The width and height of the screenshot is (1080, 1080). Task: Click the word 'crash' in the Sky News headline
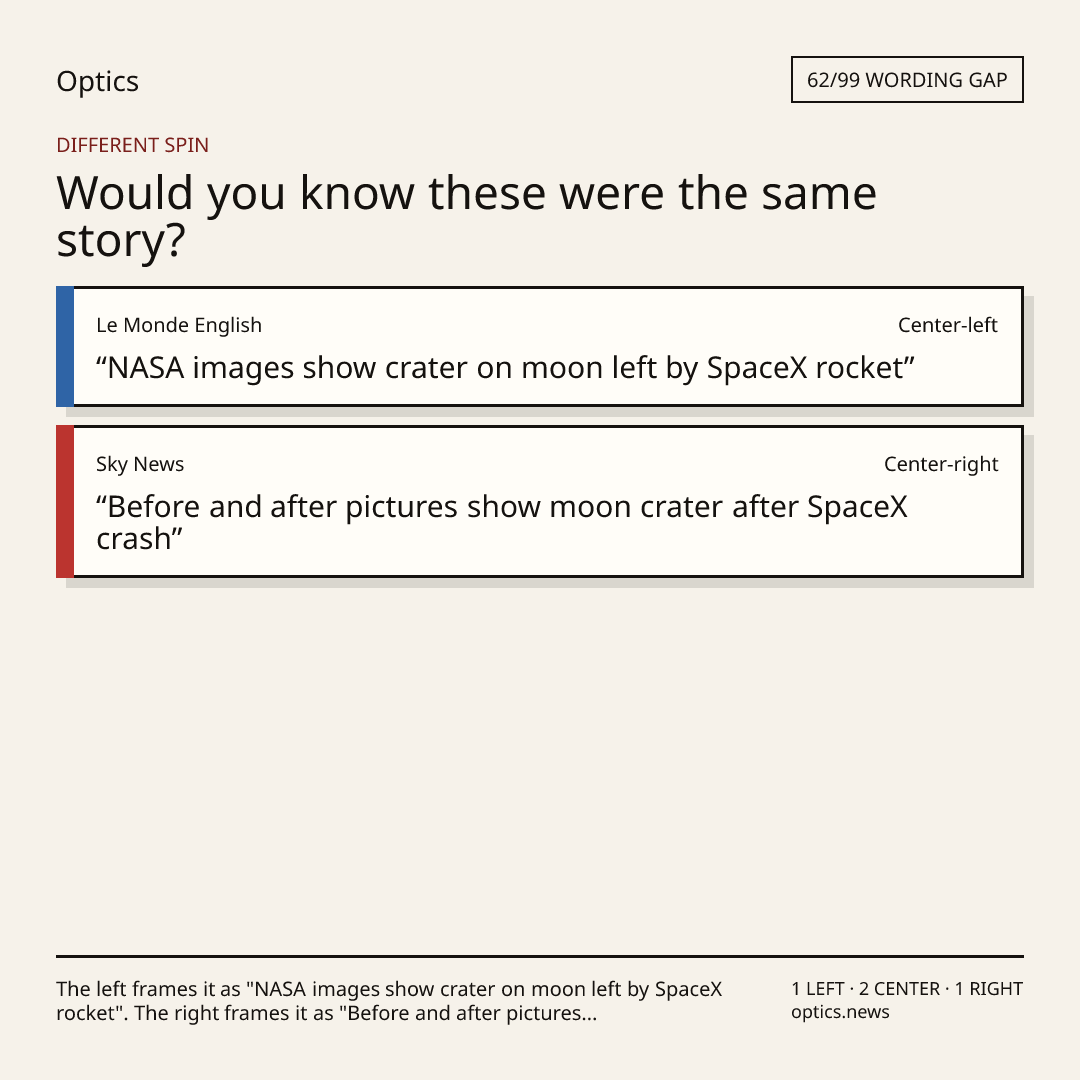pyautogui.click(x=134, y=539)
